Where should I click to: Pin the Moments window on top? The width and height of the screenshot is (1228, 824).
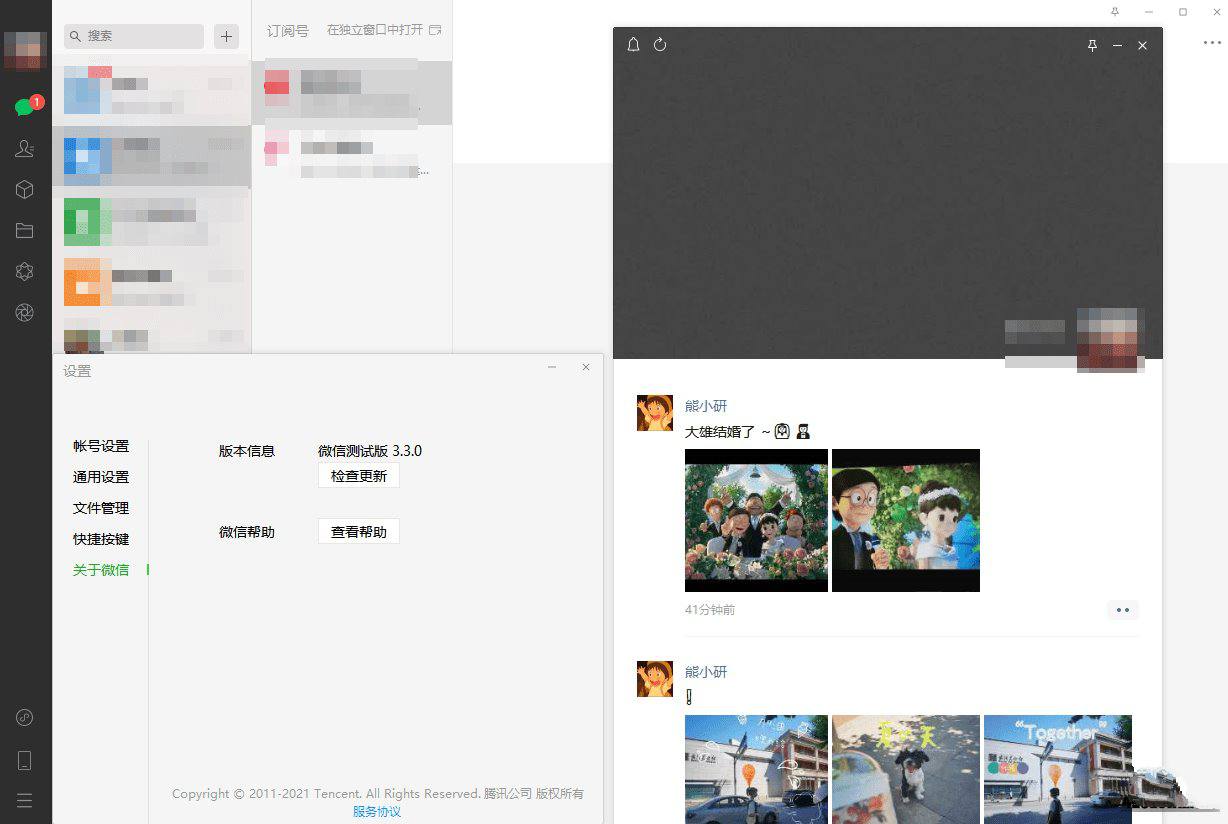1092,45
